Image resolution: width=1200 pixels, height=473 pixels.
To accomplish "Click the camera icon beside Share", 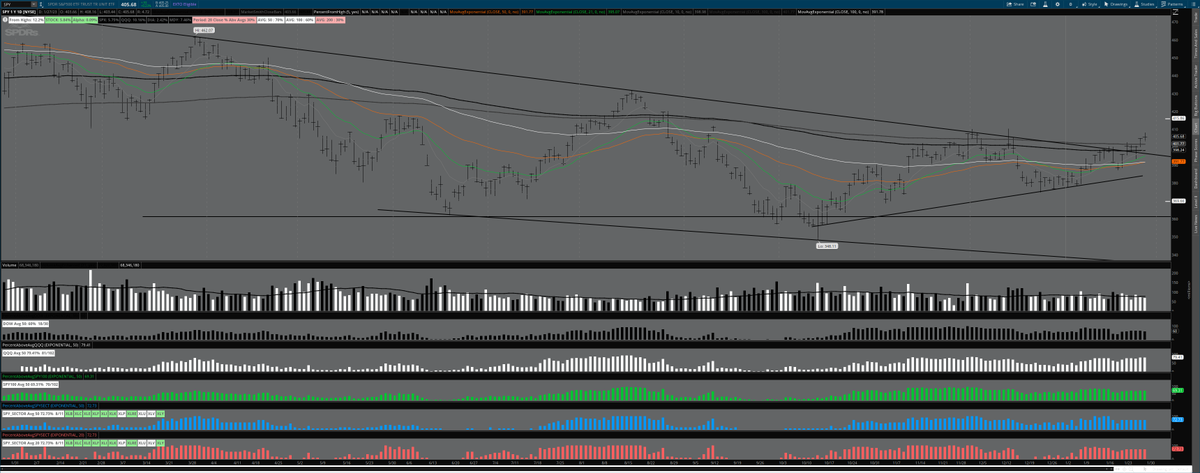I will (x=1033, y=4).
